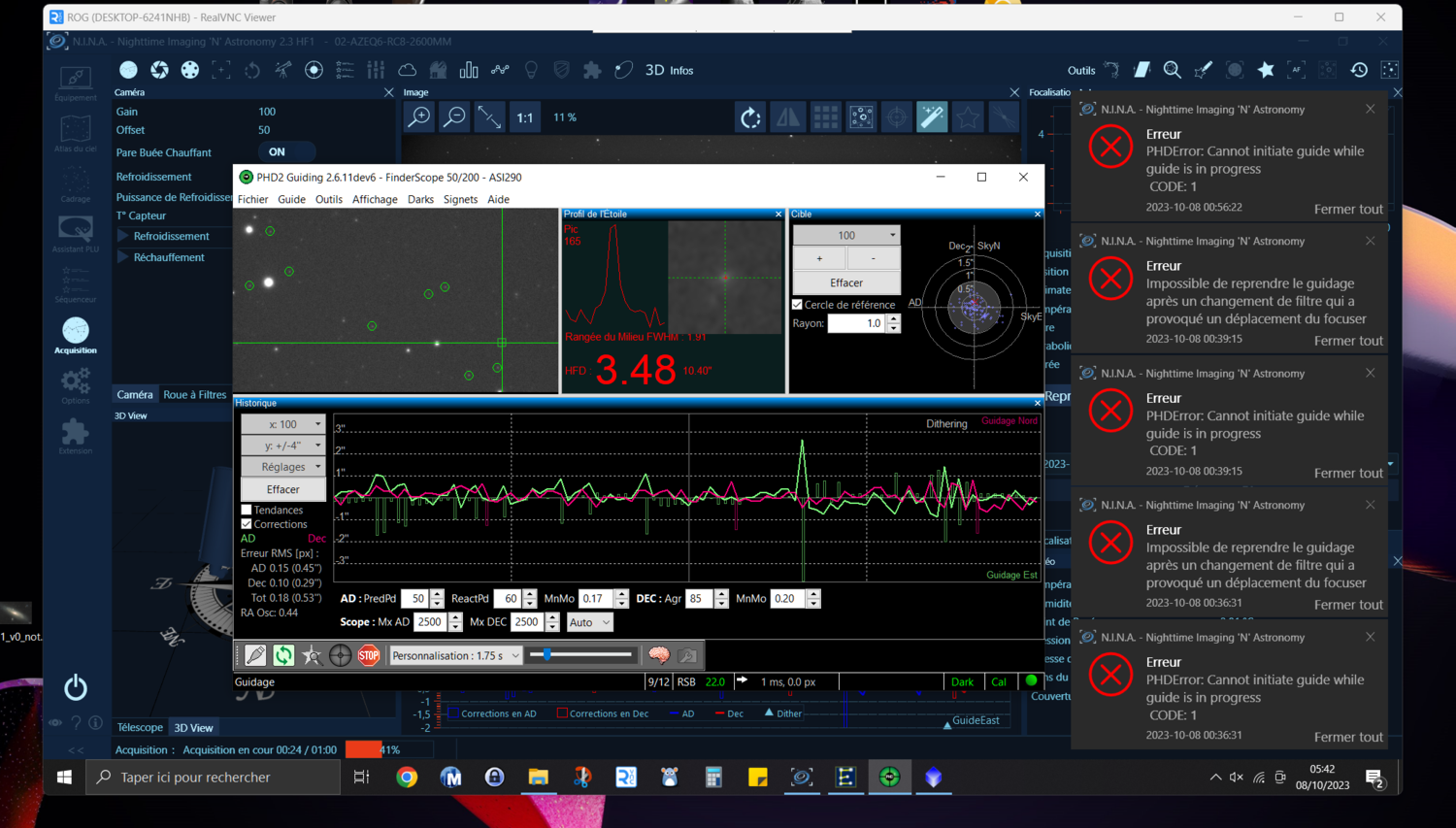
Task: Open the statistics bar chart panel icon
Action: click(x=469, y=70)
